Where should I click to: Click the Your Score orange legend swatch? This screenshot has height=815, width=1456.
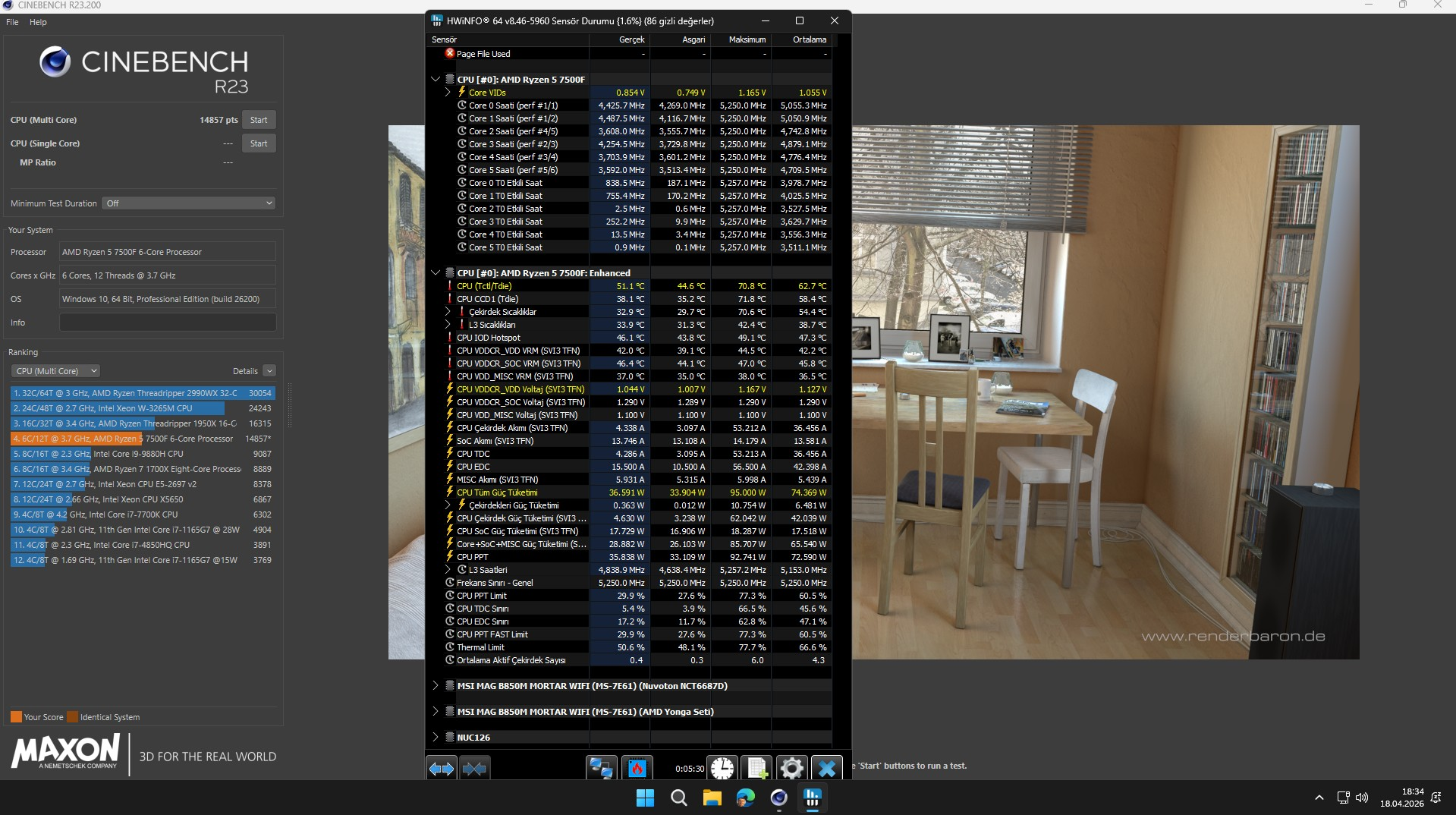tap(16, 717)
